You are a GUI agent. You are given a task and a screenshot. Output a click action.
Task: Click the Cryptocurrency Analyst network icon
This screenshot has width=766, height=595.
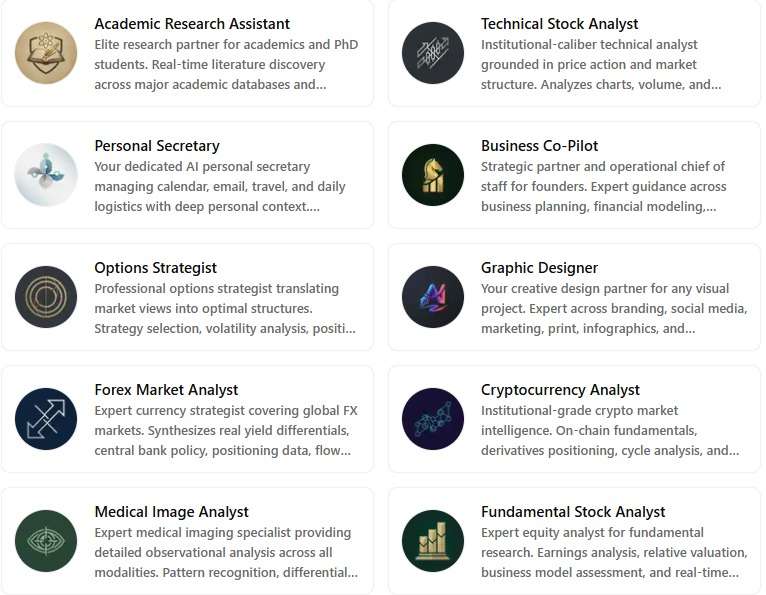[433, 419]
